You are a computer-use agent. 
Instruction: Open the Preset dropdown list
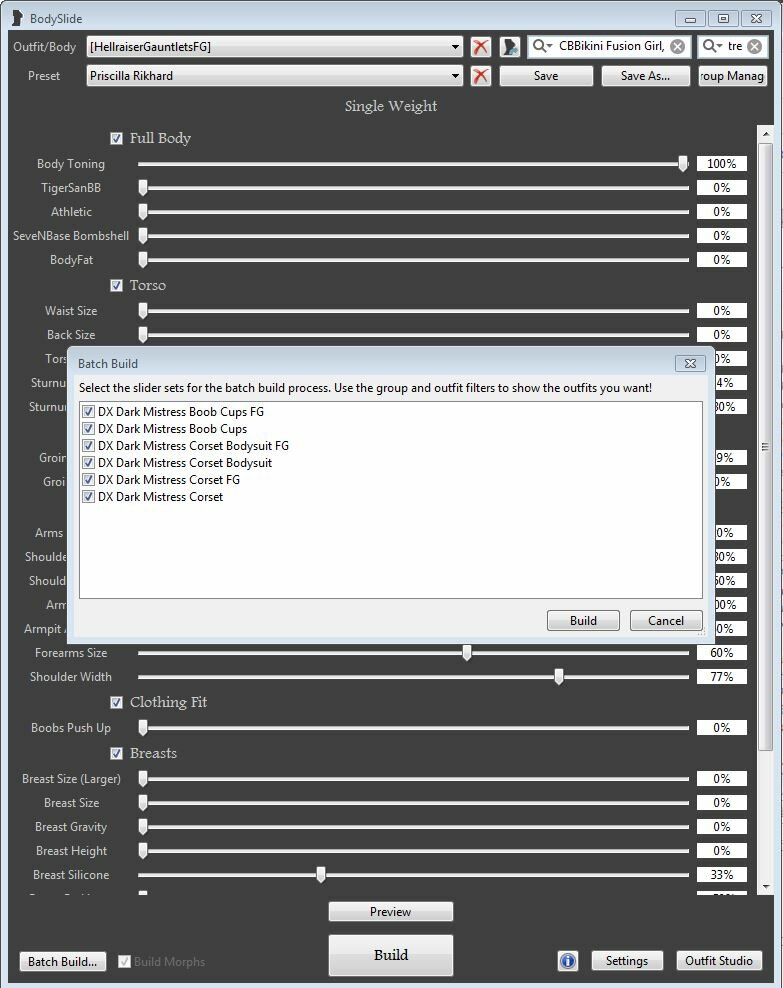pyautogui.click(x=455, y=76)
